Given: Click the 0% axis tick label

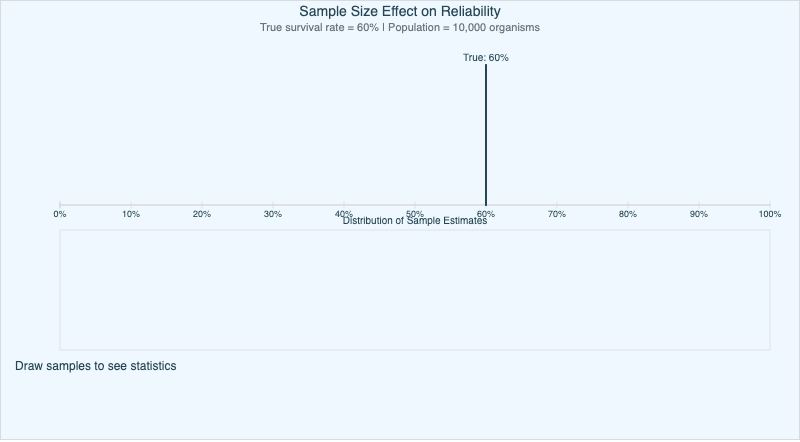Looking at the screenshot, I should 60,214.
